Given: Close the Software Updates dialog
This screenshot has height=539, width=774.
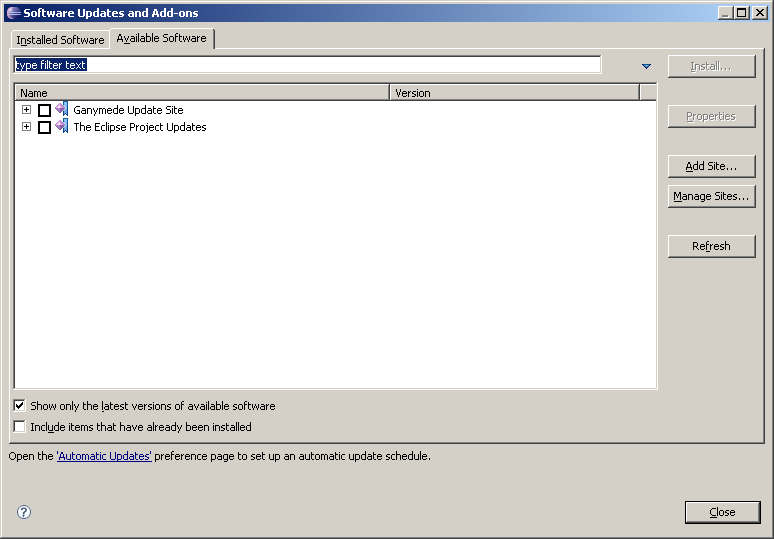Looking at the screenshot, I should (722, 512).
